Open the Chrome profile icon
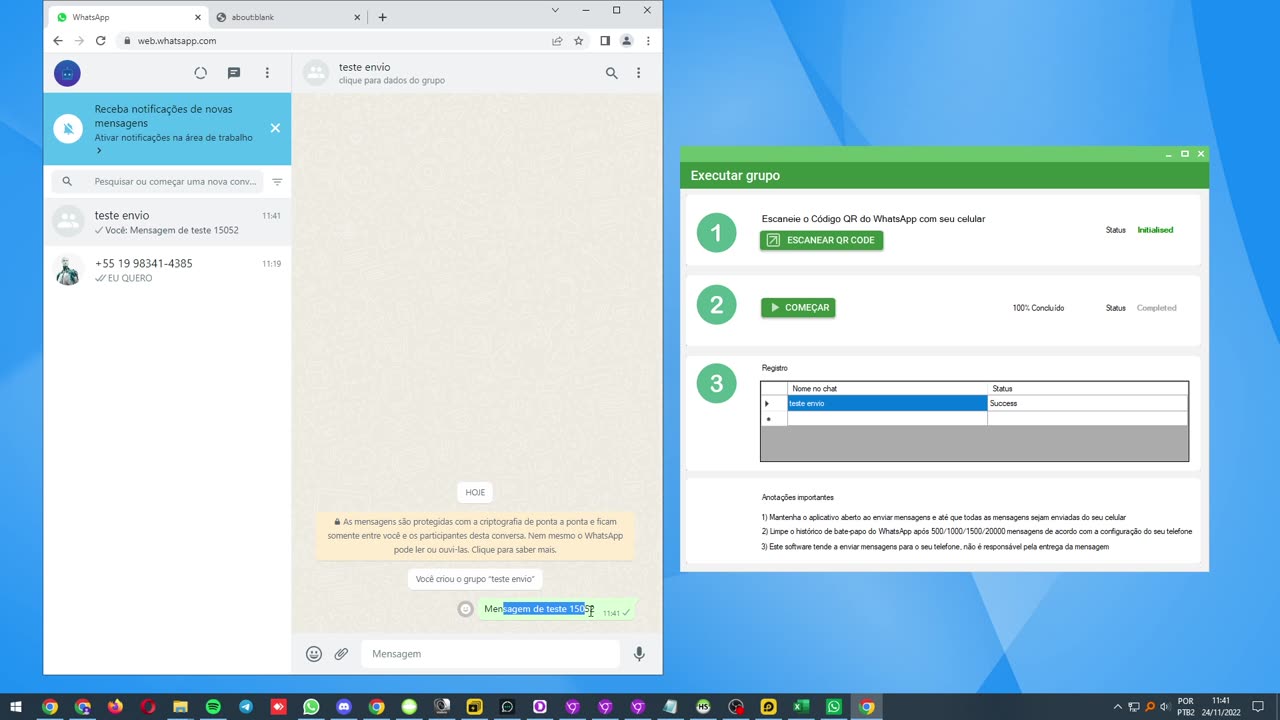Viewport: 1280px width, 720px height. [627, 41]
